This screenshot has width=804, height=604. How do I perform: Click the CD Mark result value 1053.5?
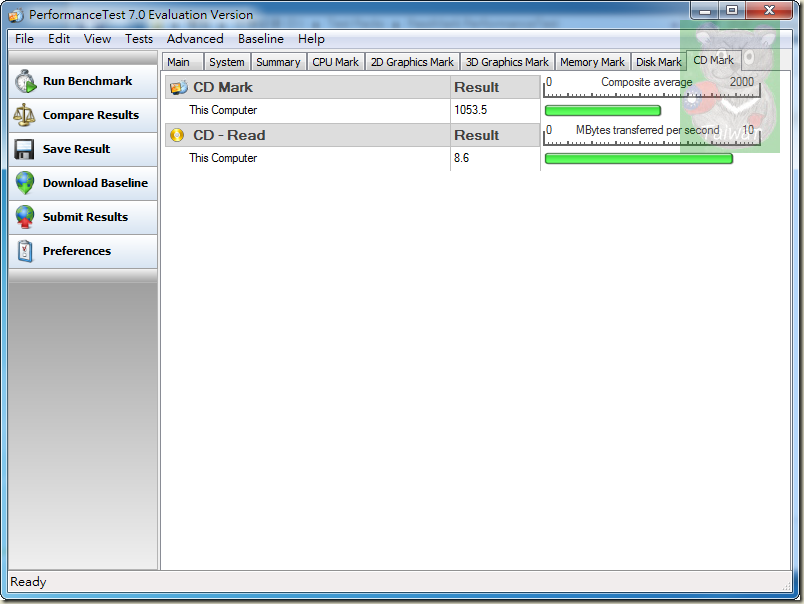pos(470,110)
